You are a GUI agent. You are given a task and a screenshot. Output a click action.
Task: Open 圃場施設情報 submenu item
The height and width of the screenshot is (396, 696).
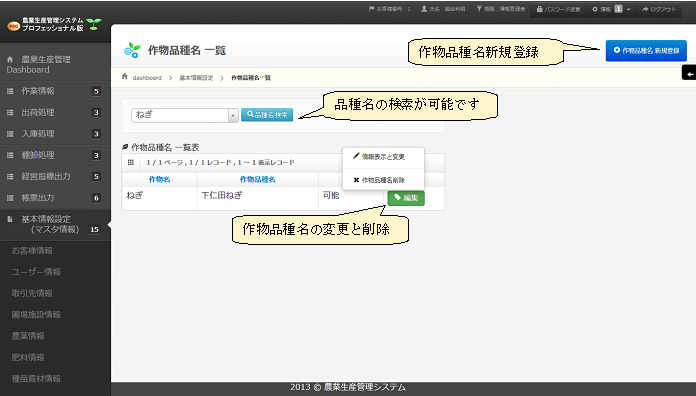pyautogui.click(x=55, y=315)
